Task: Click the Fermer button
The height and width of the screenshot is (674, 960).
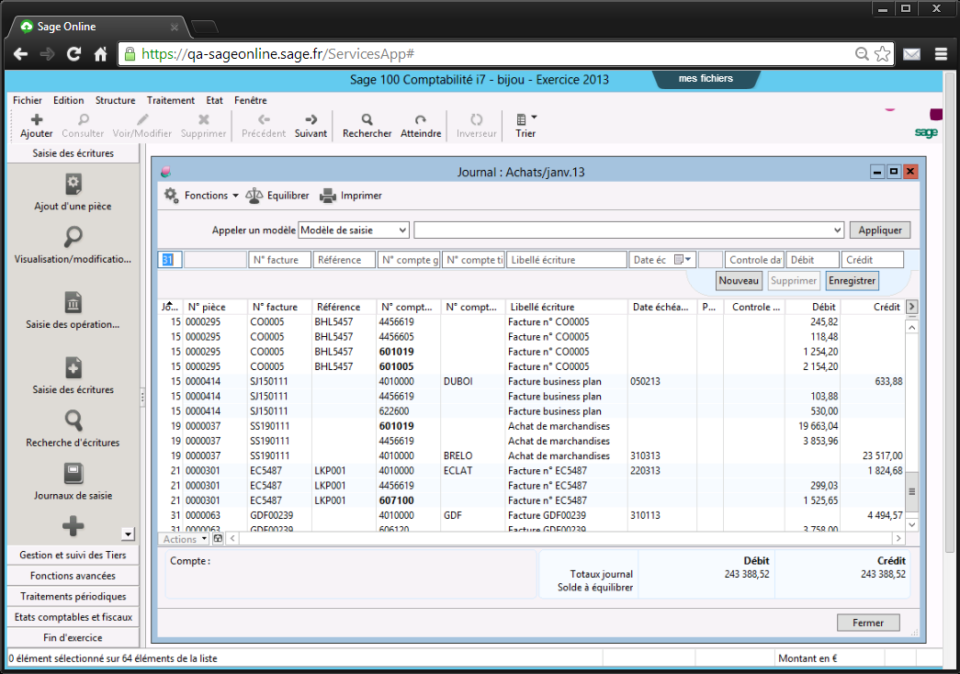Action: (868, 623)
